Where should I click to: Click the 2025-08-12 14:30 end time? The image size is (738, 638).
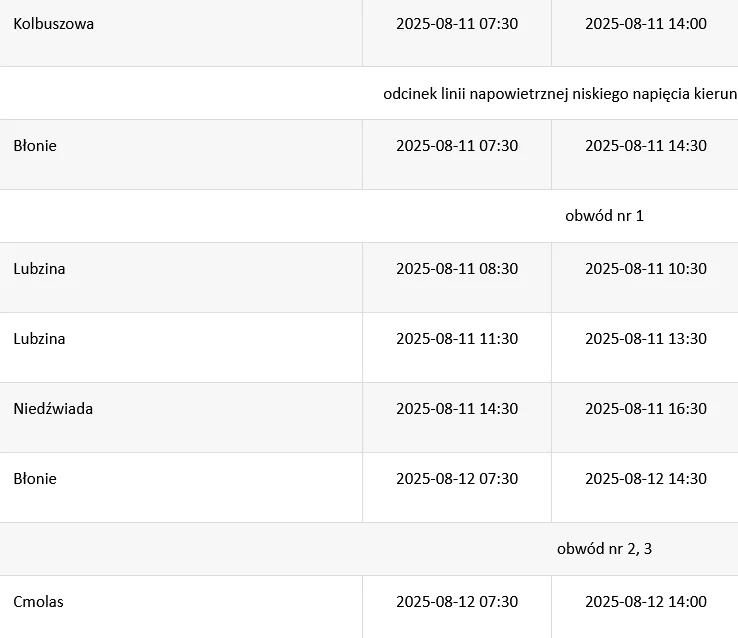point(645,479)
